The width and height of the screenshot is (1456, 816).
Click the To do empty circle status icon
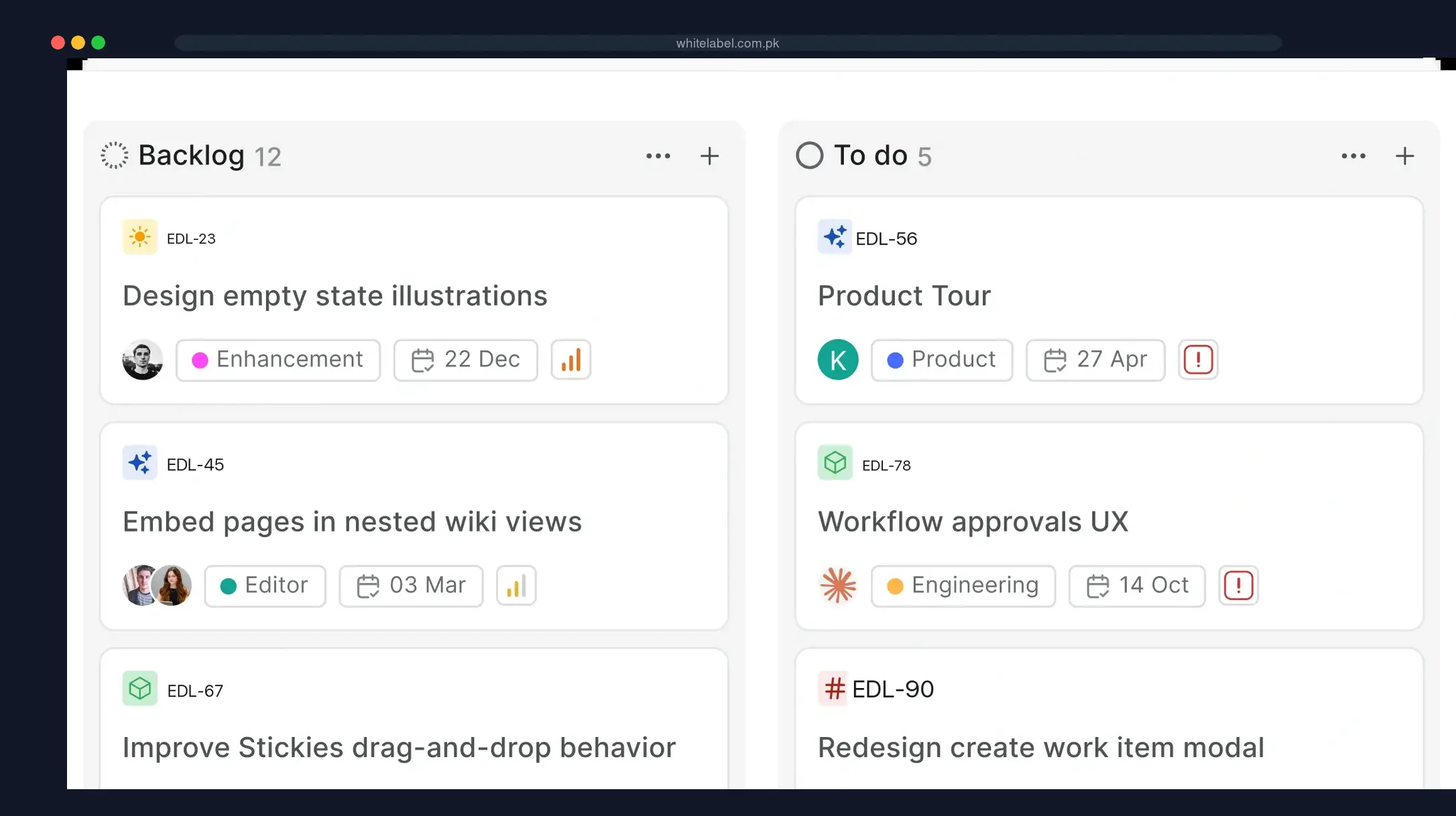tap(809, 155)
